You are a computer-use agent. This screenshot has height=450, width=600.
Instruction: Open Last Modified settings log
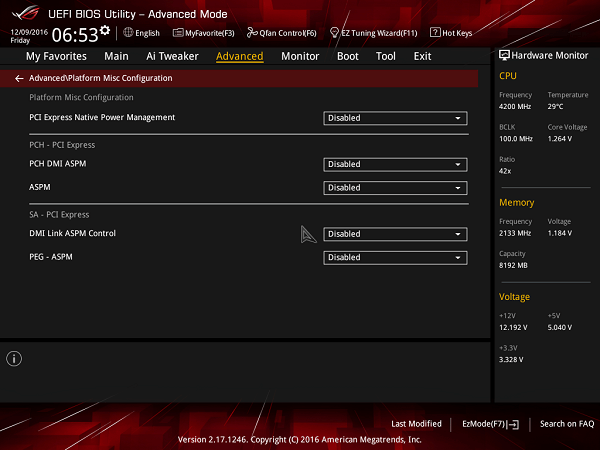(416, 424)
